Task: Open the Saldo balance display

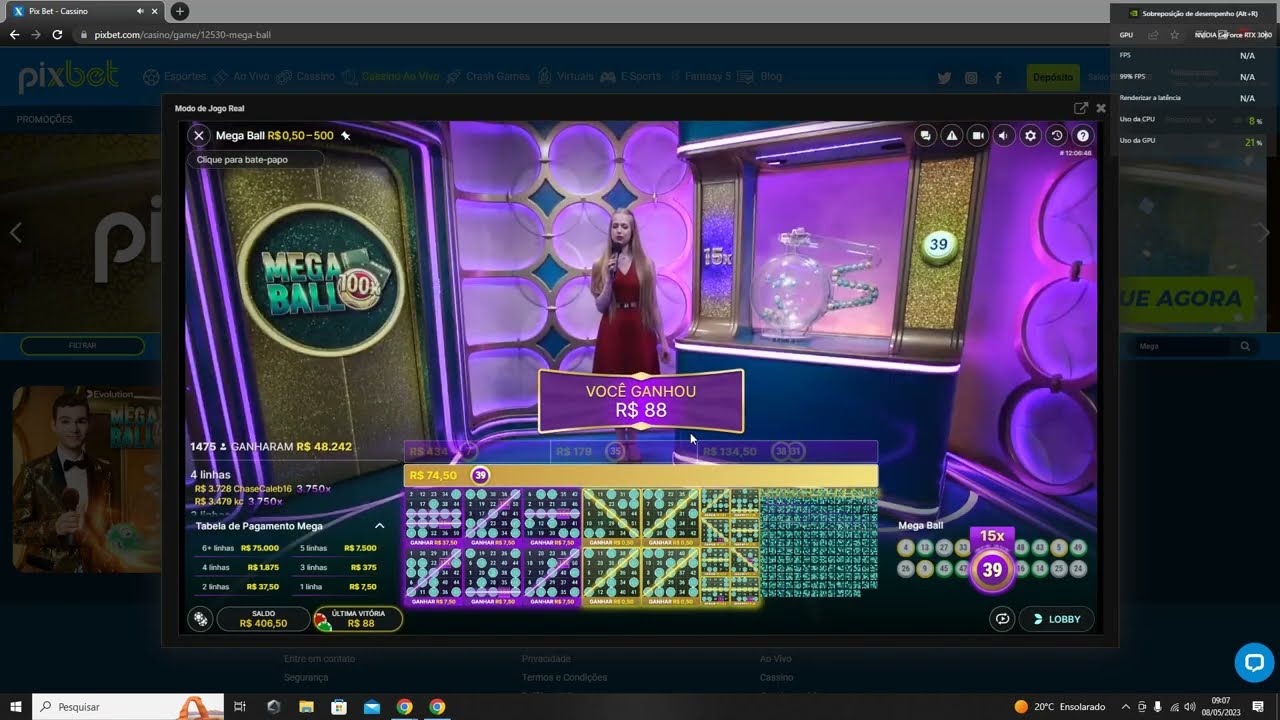Action: coord(263,619)
